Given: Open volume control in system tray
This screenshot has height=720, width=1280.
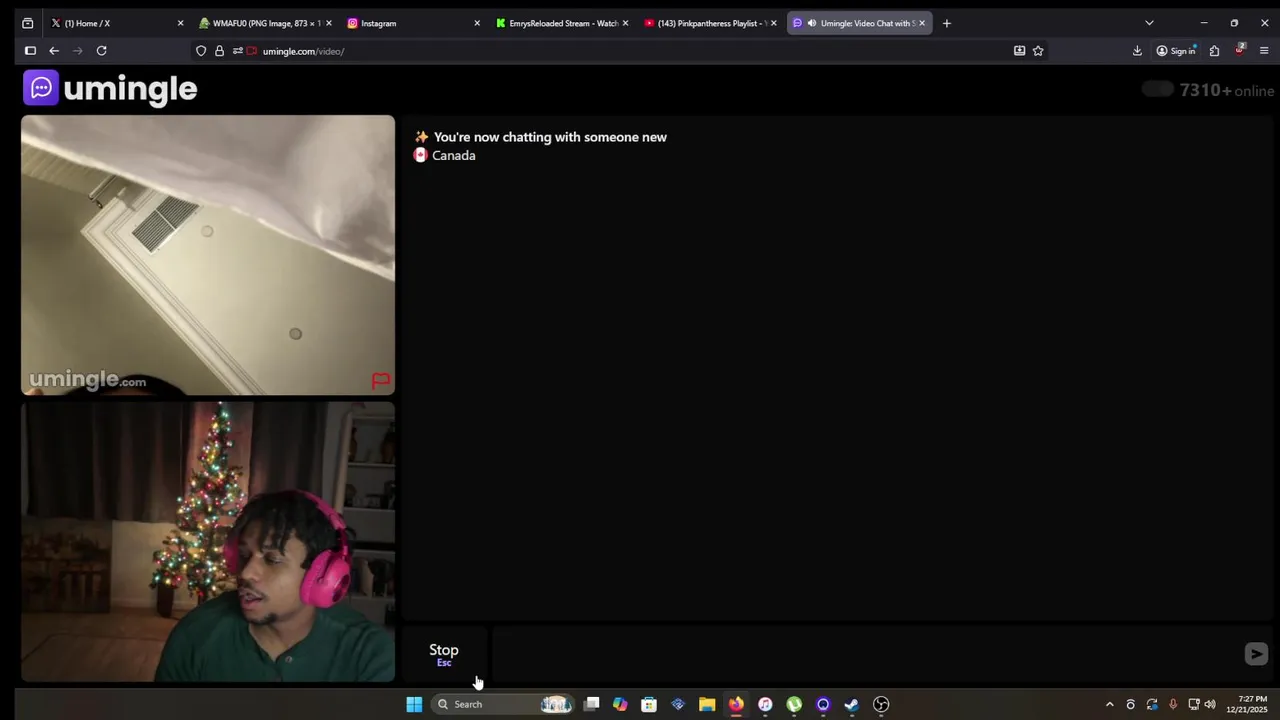Looking at the screenshot, I should point(1210,704).
